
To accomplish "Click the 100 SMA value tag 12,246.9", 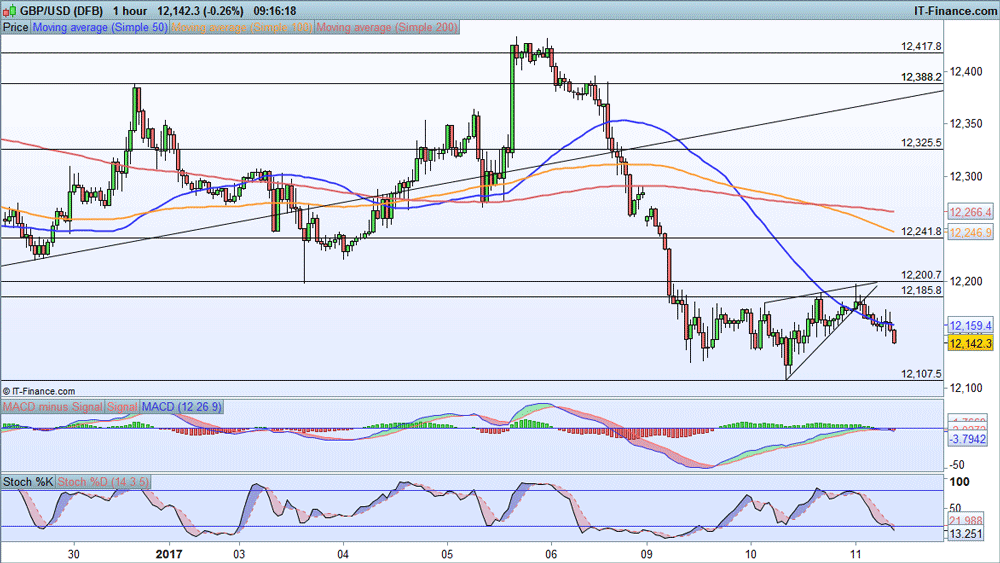I will coord(971,233).
